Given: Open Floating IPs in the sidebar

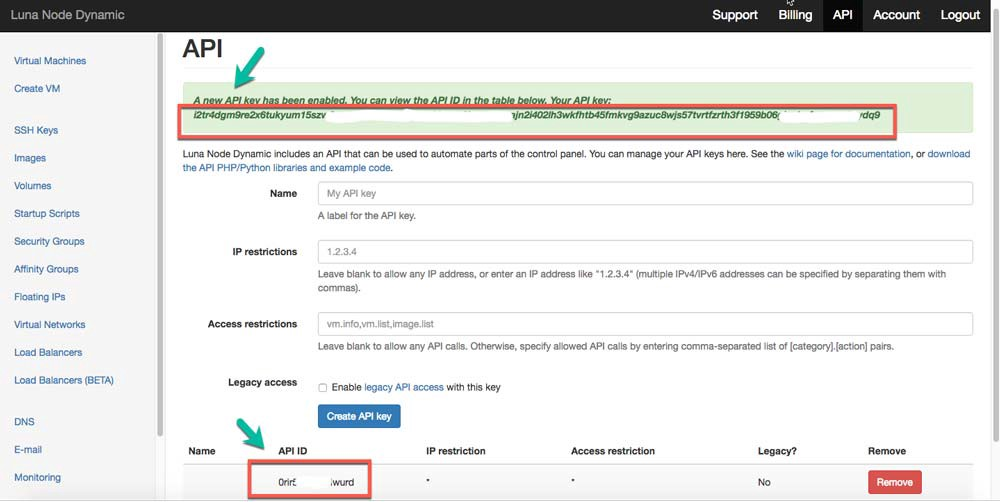Looking at the screenshot, I should tap(40, 297).
